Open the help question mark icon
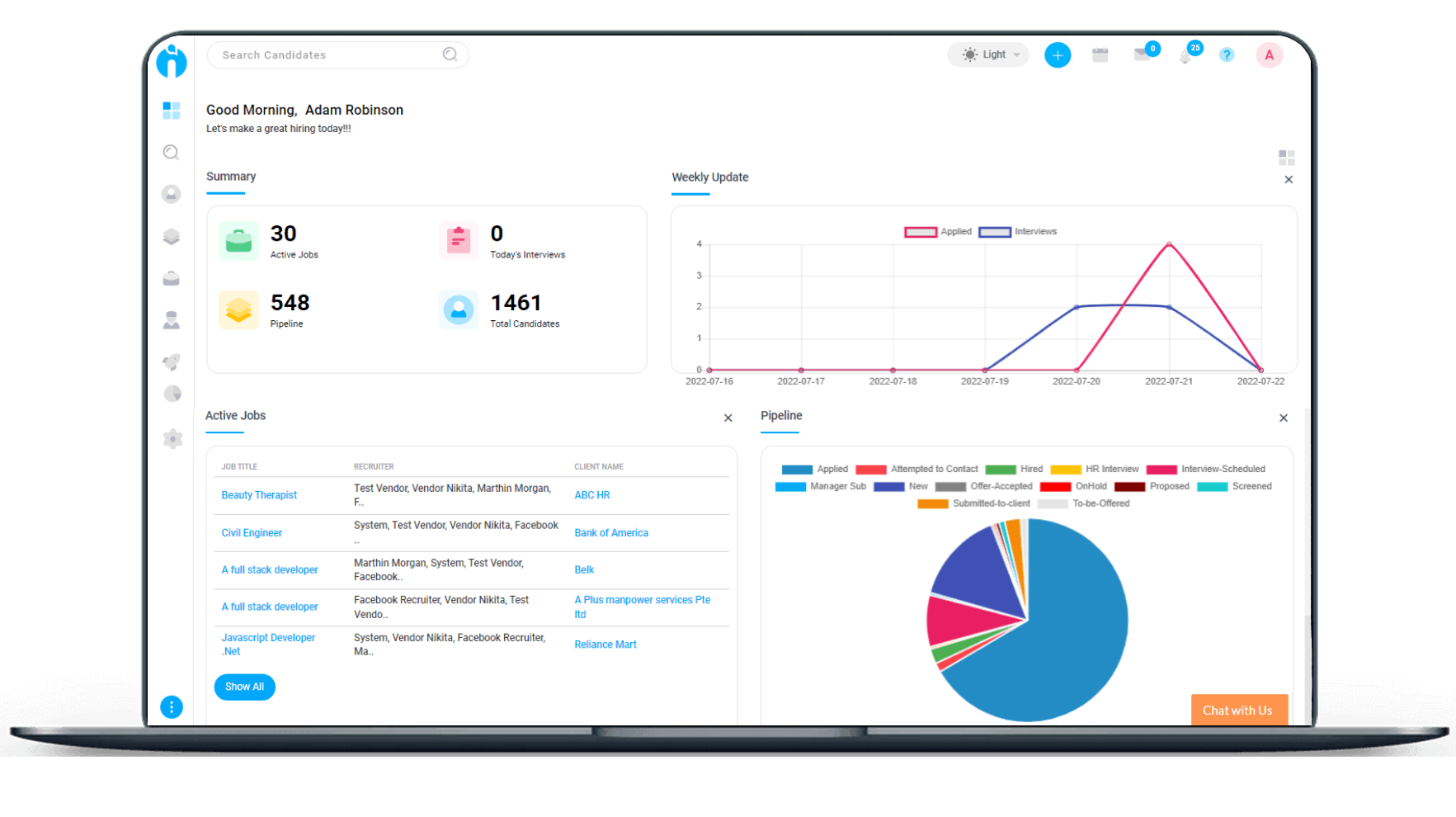This screenshot has width=1456, height=817. pos(1227,55)
